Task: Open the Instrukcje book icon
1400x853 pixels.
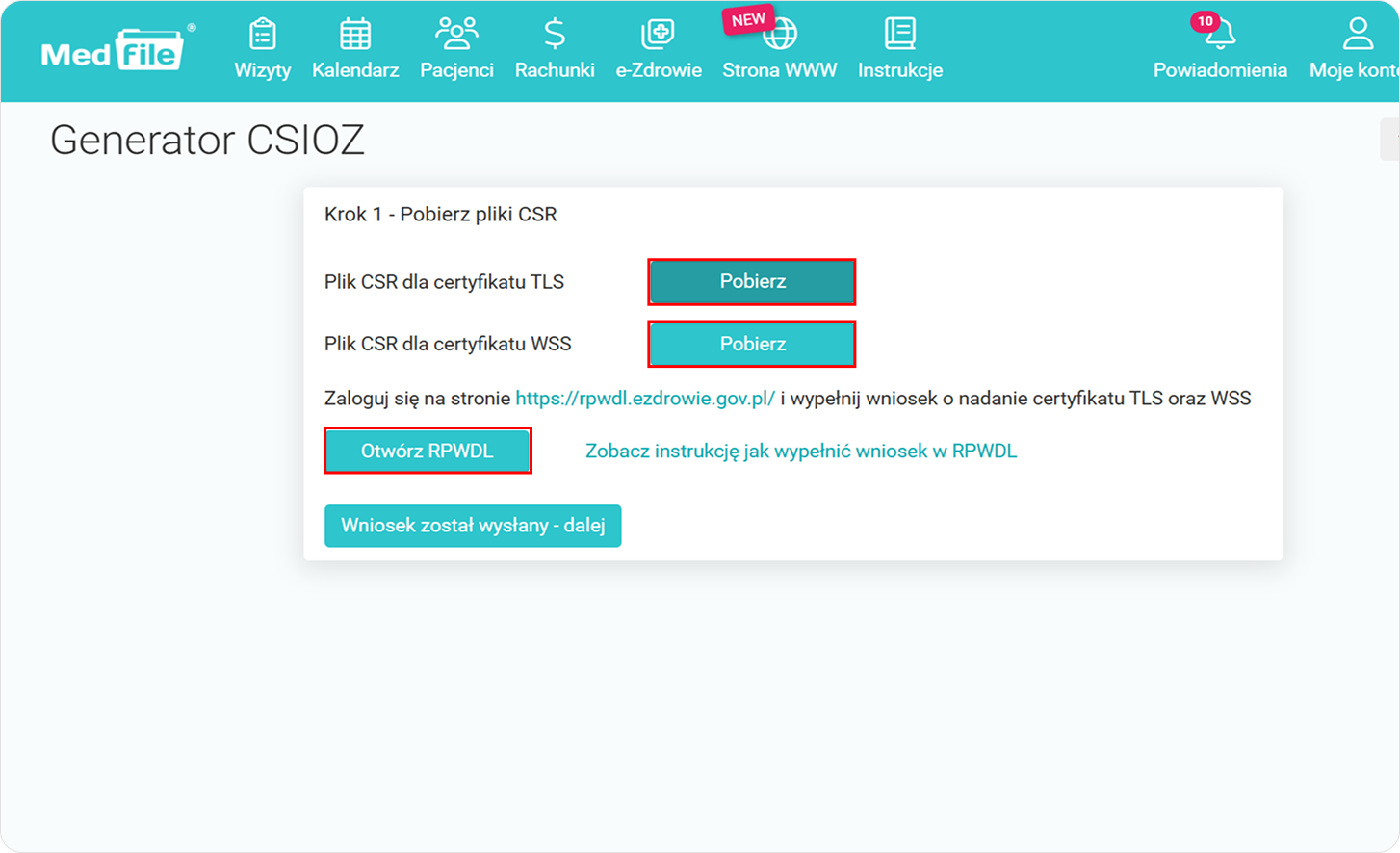Action: click(x=899, y=32)
